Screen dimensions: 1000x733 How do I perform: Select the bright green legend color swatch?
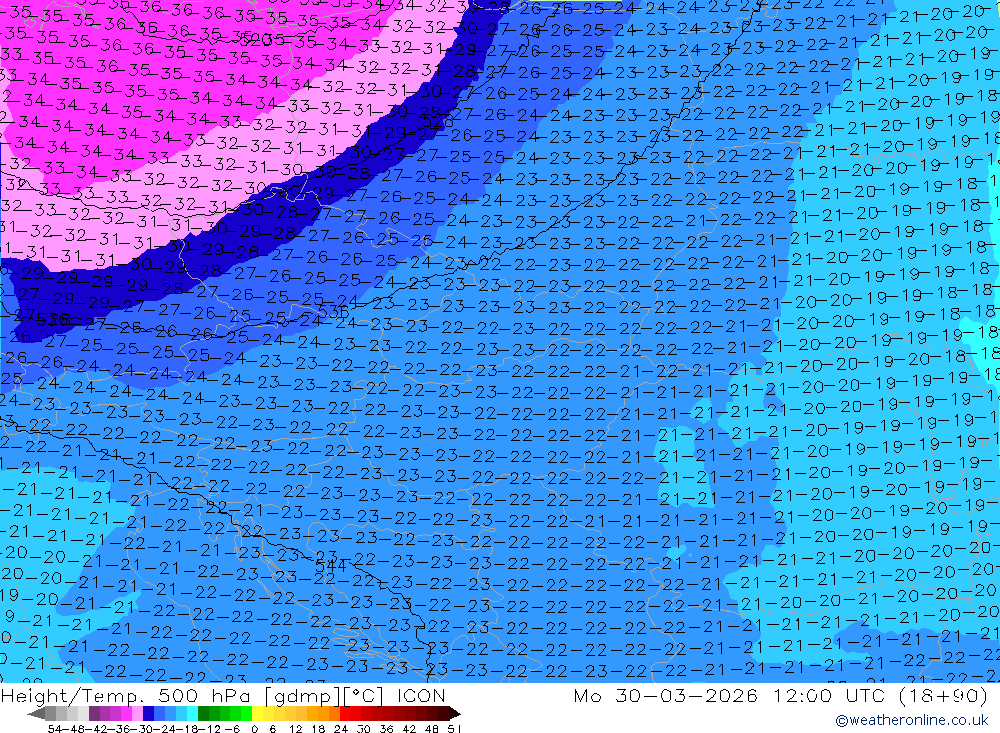tap(246, 713)
